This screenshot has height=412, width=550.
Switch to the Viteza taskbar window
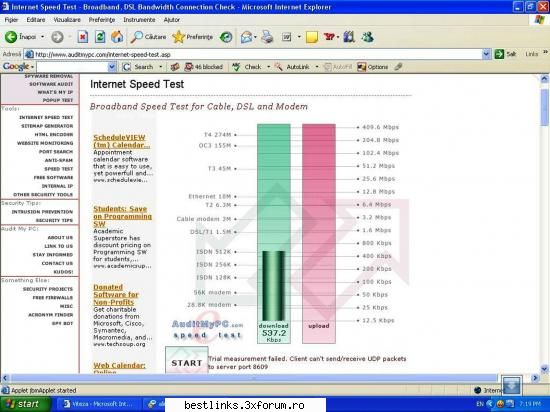pos(98,404)
